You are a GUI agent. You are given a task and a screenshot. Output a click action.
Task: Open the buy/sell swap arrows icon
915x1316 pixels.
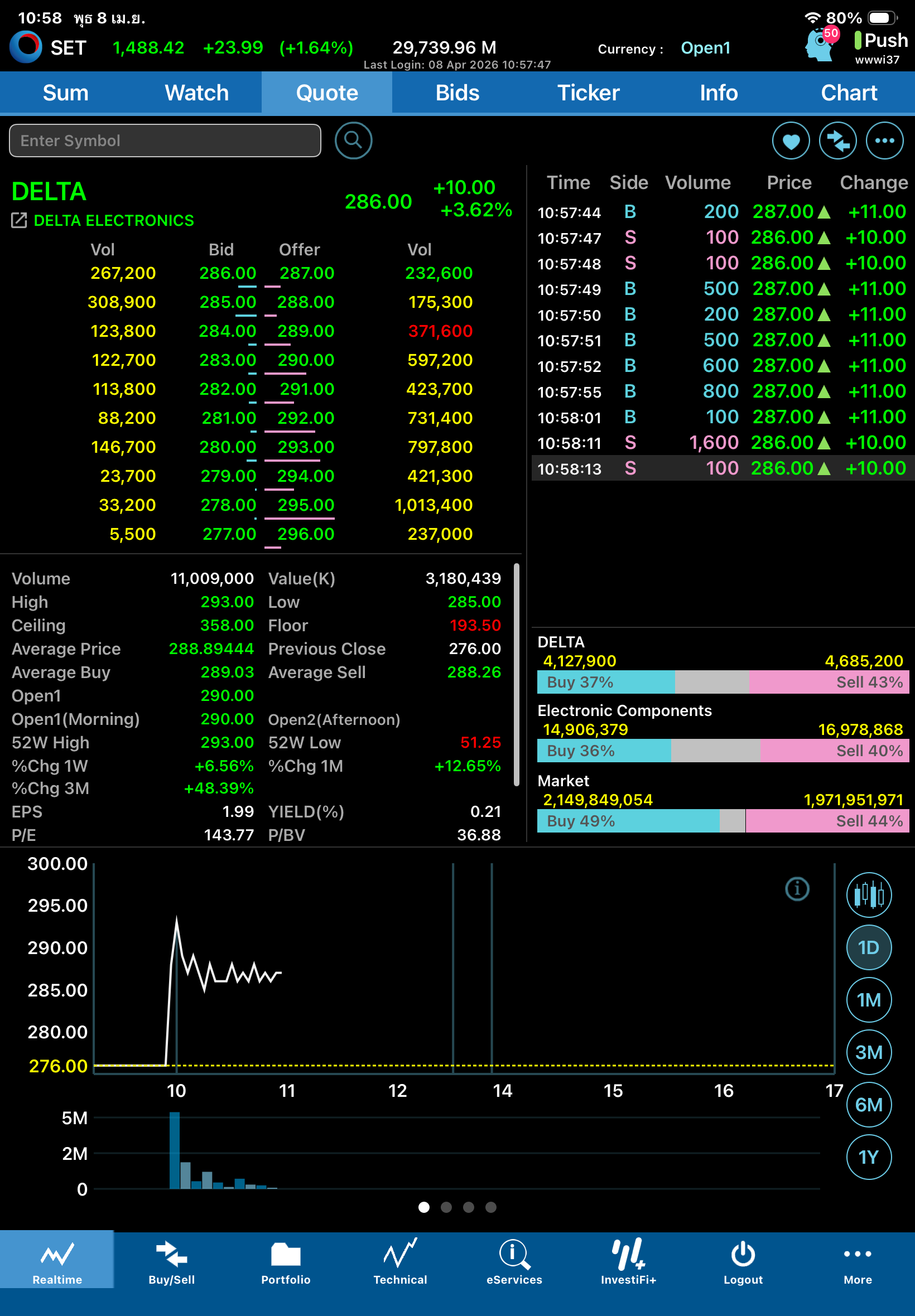[837, 141]
